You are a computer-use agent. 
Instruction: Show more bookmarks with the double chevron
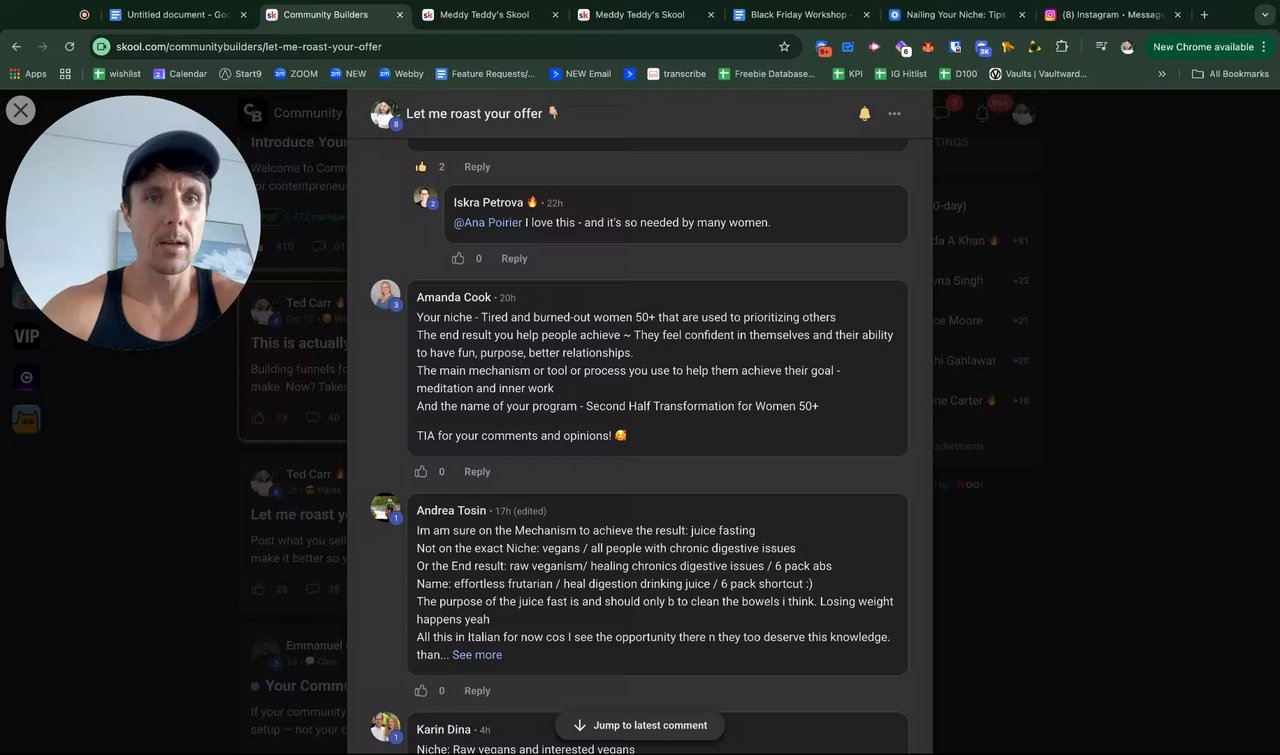(x=1162, y=74)
